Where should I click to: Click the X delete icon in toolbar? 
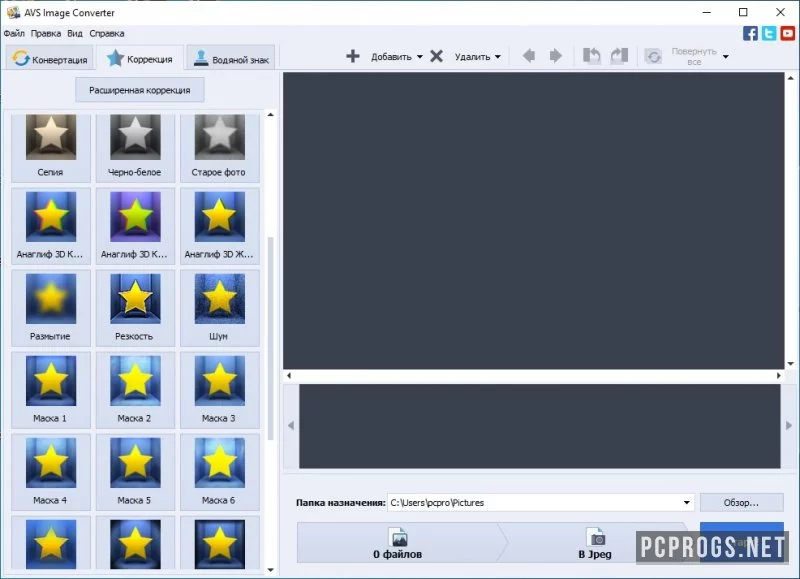436,56
